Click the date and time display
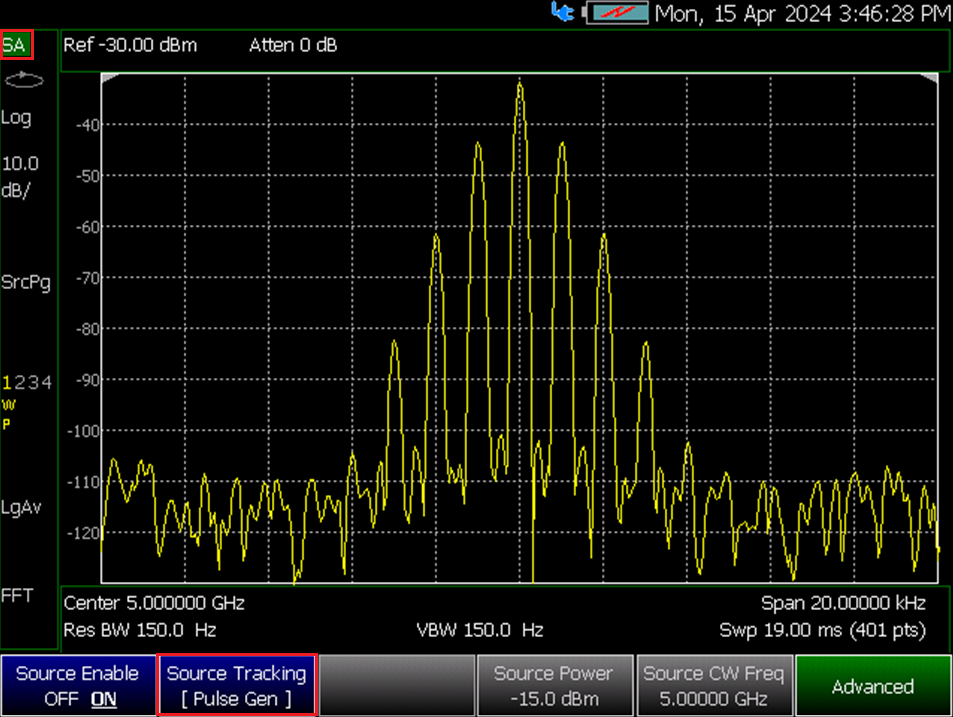Image resolution: width=953 pixels, height=717 pixels. [803, 13]
